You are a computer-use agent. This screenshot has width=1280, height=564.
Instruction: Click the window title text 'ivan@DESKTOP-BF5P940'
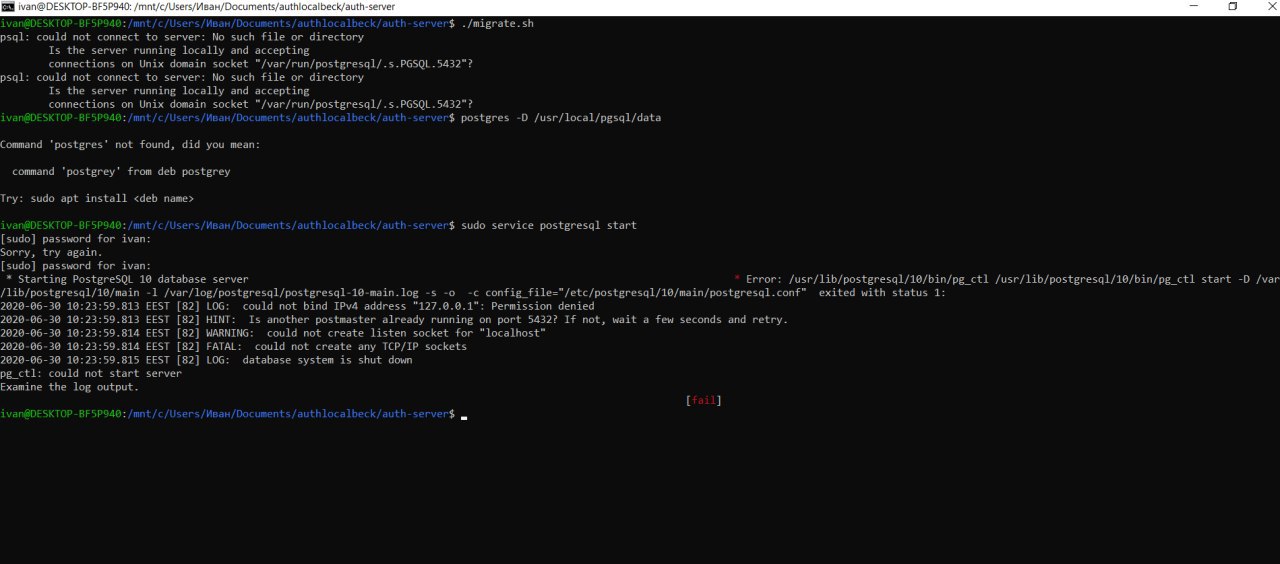pos(72,7)
